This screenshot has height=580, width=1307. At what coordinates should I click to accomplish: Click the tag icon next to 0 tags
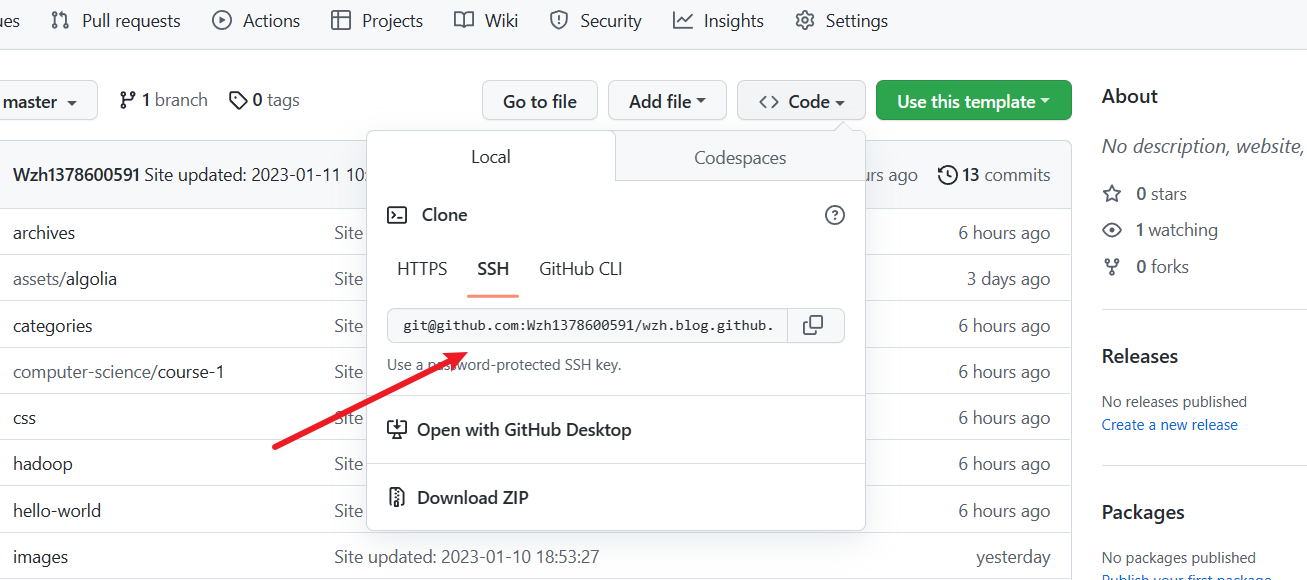pos(238,100)
